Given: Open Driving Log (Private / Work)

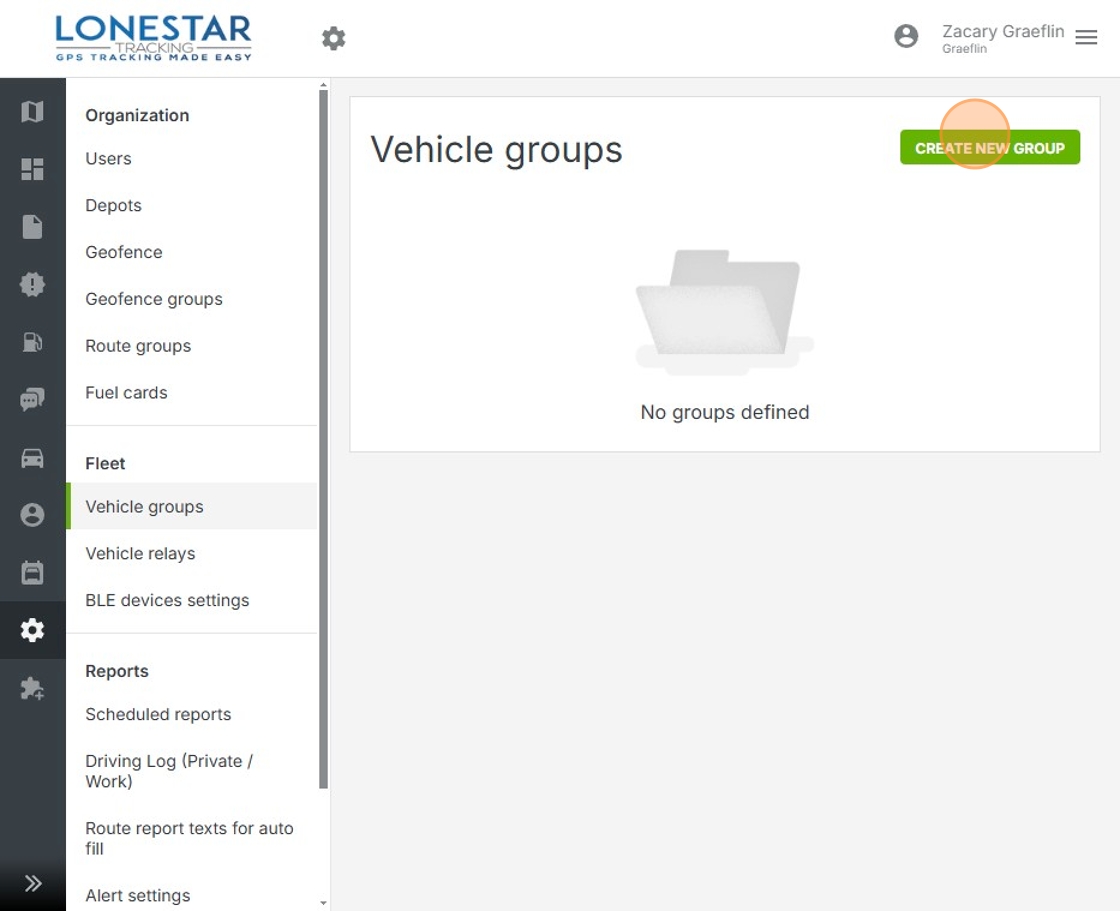Looking at the screenshot, I should click(x=169, y=771).
